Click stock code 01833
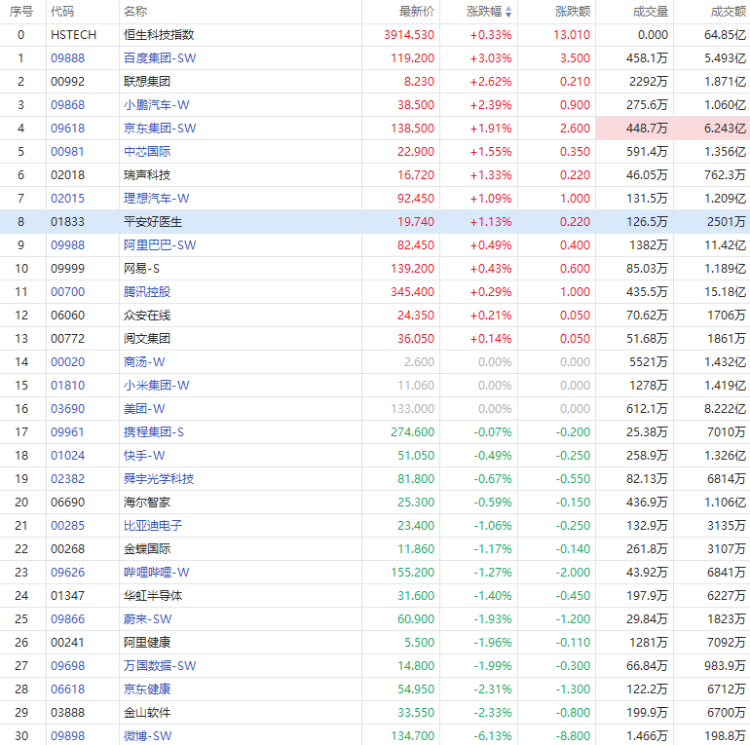This screenshot has width=750, height=745. tap(67, 222)
